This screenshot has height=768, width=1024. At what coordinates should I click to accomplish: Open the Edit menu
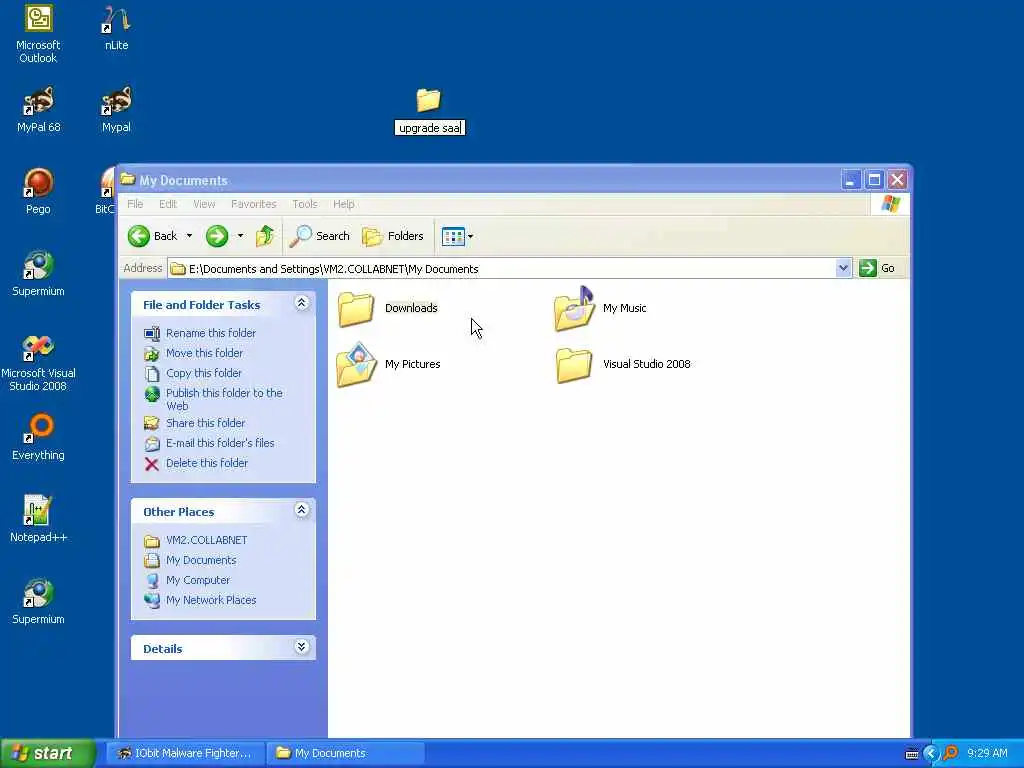pyautogui.click(x=168, y=204)
